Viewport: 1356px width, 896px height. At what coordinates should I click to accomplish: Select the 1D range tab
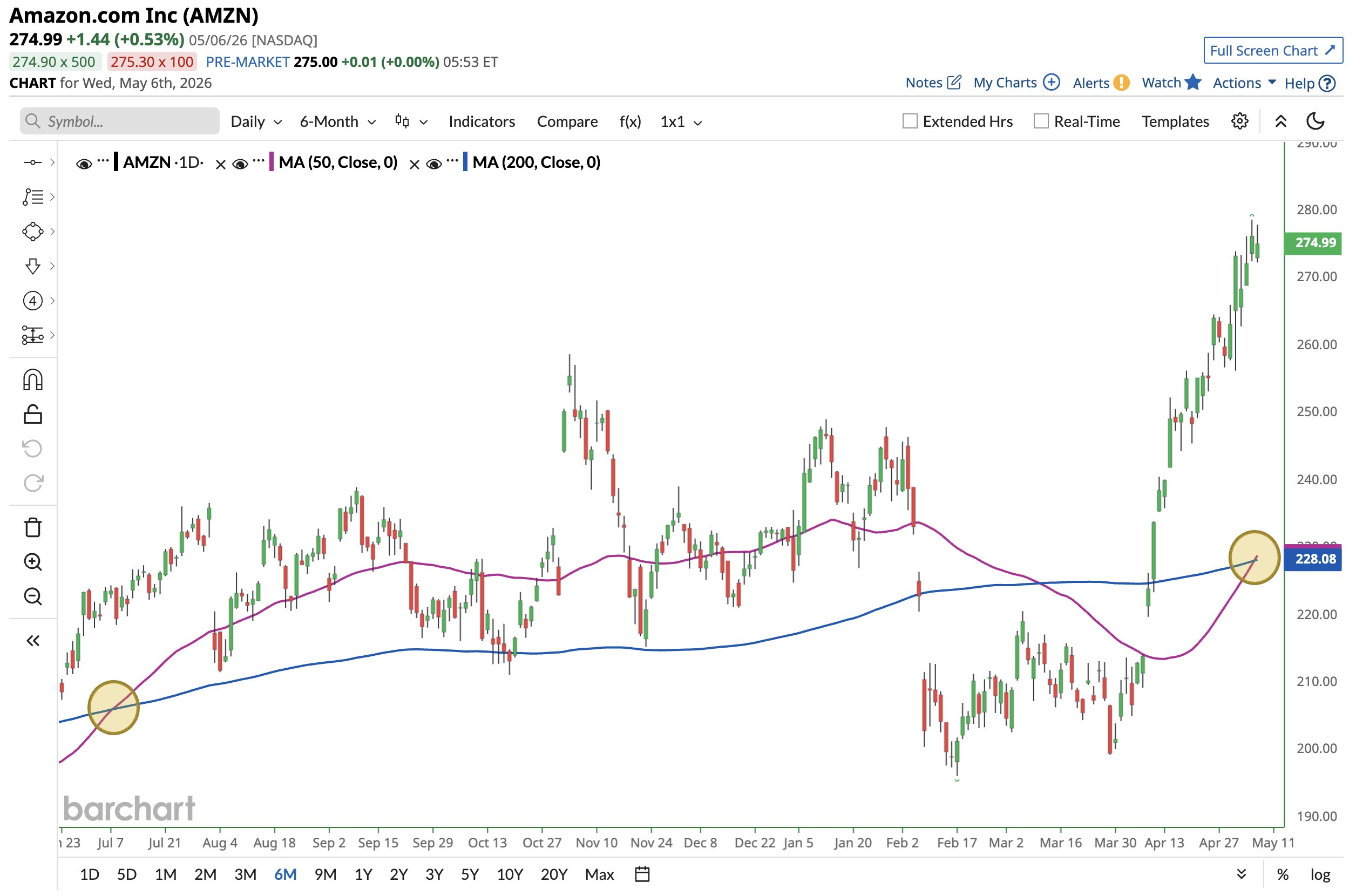[90, 874]
